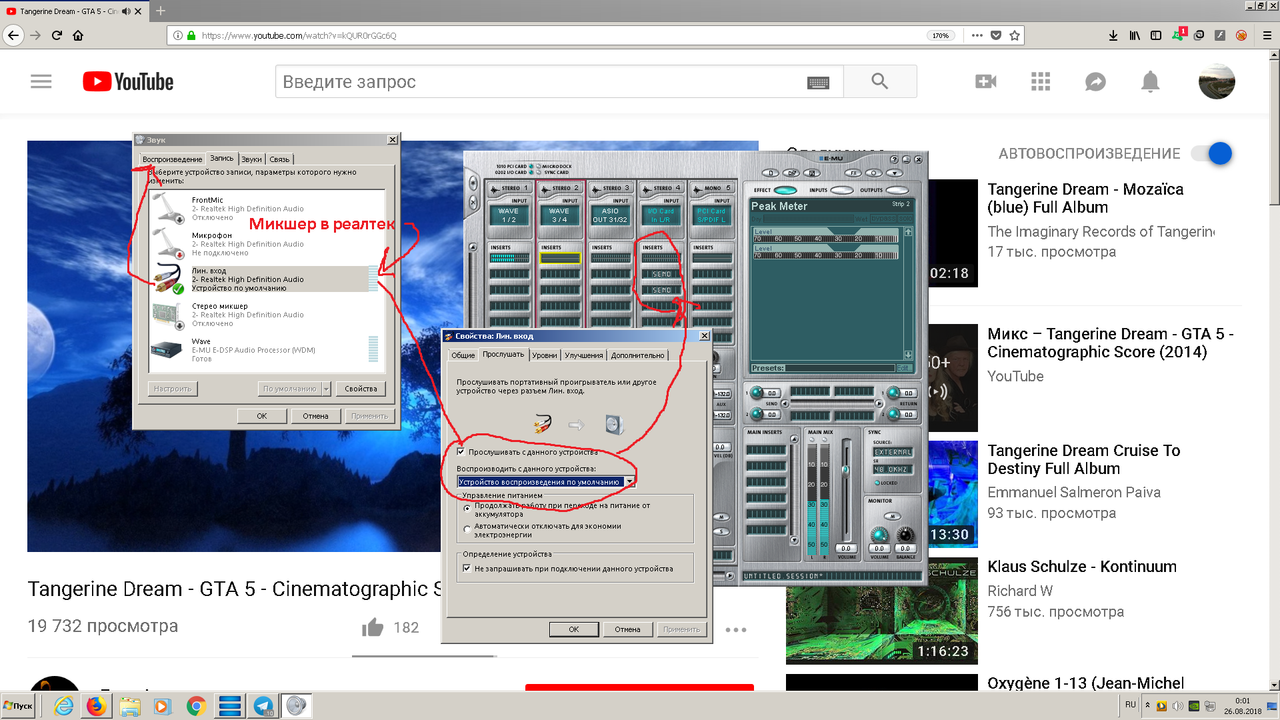Select Продолжать работу при переходе на питание radio
Image resolution: width=1280 pixels, height=720 pixels.
[466, 509]
